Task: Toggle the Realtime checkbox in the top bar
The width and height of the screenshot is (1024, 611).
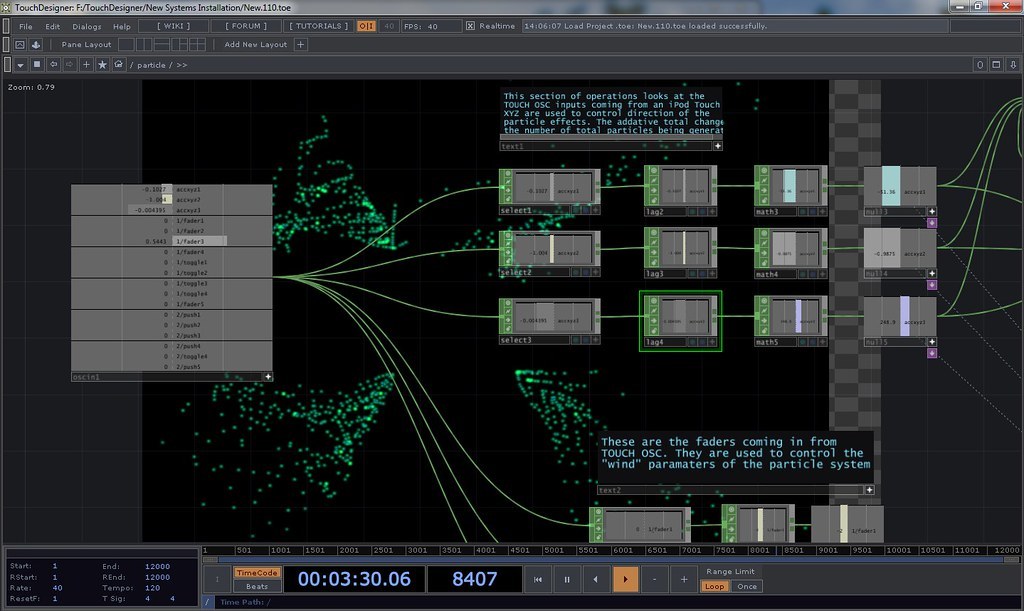Action: pyautogui.click(x=470, y=25)
